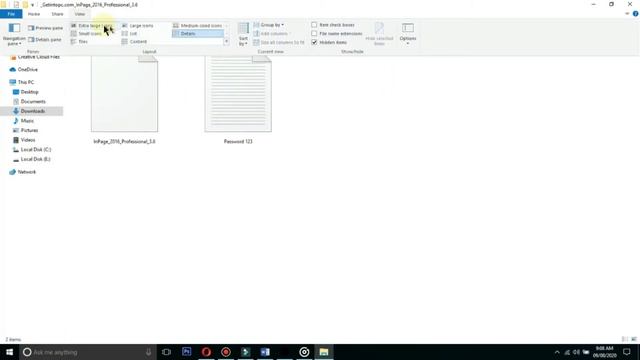
Task: Toggle the Details pane
Action: [44, 40]
